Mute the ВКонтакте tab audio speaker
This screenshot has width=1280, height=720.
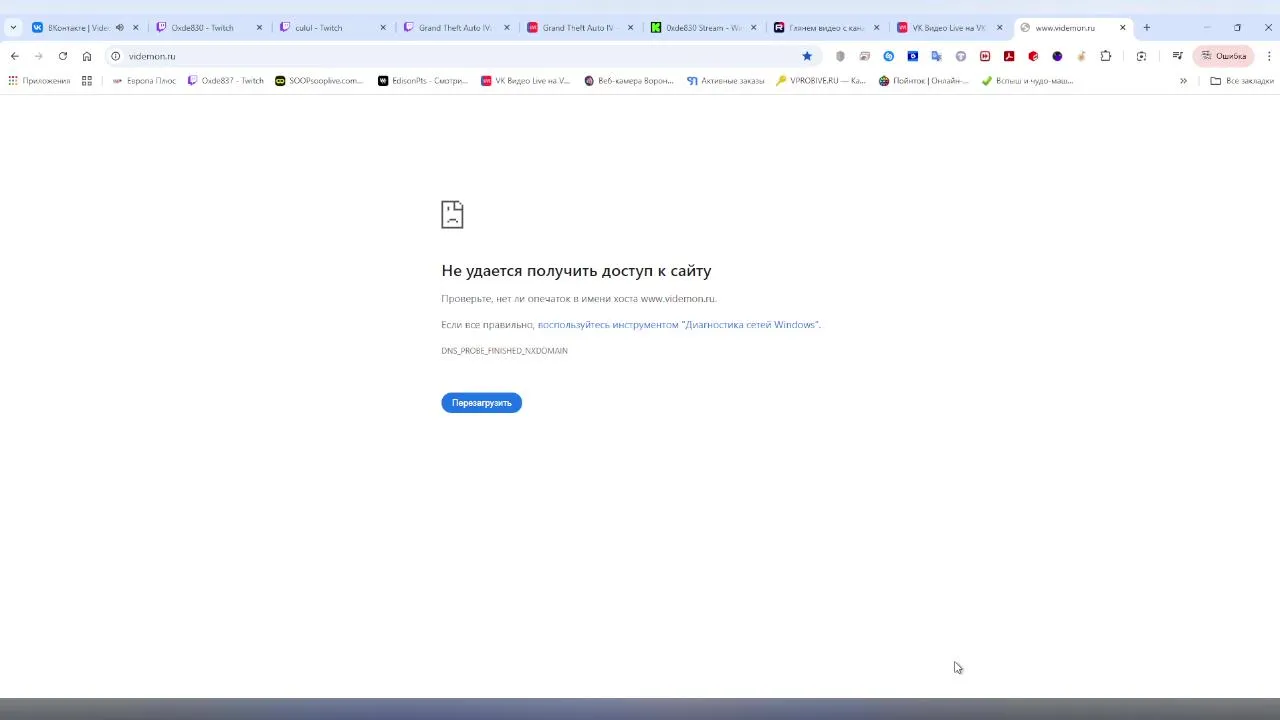coord(120,28)
